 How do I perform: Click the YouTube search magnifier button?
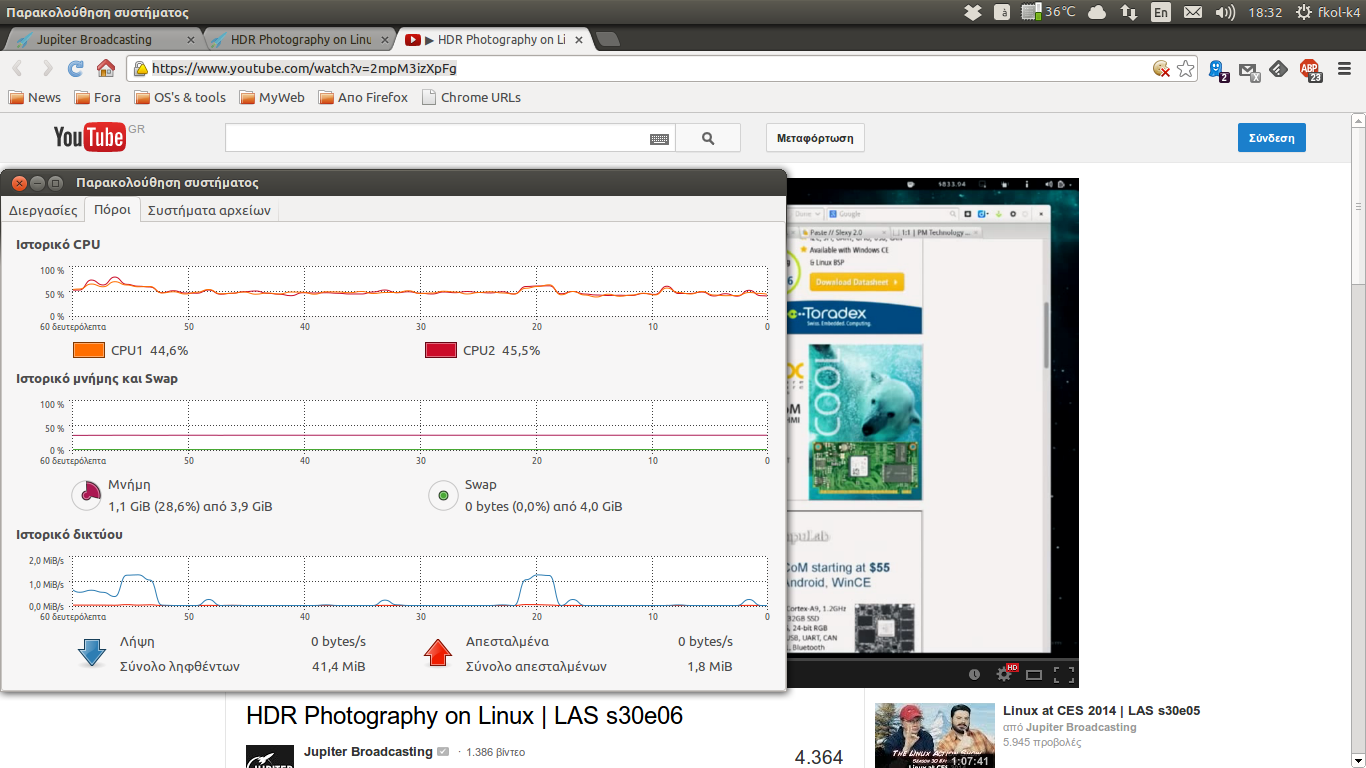[x=708, y=139]
